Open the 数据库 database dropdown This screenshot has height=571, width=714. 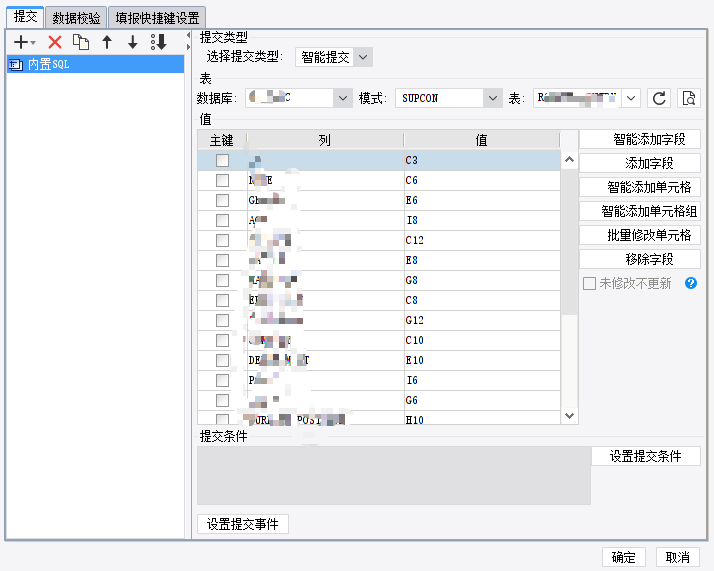tap(343, 98)
